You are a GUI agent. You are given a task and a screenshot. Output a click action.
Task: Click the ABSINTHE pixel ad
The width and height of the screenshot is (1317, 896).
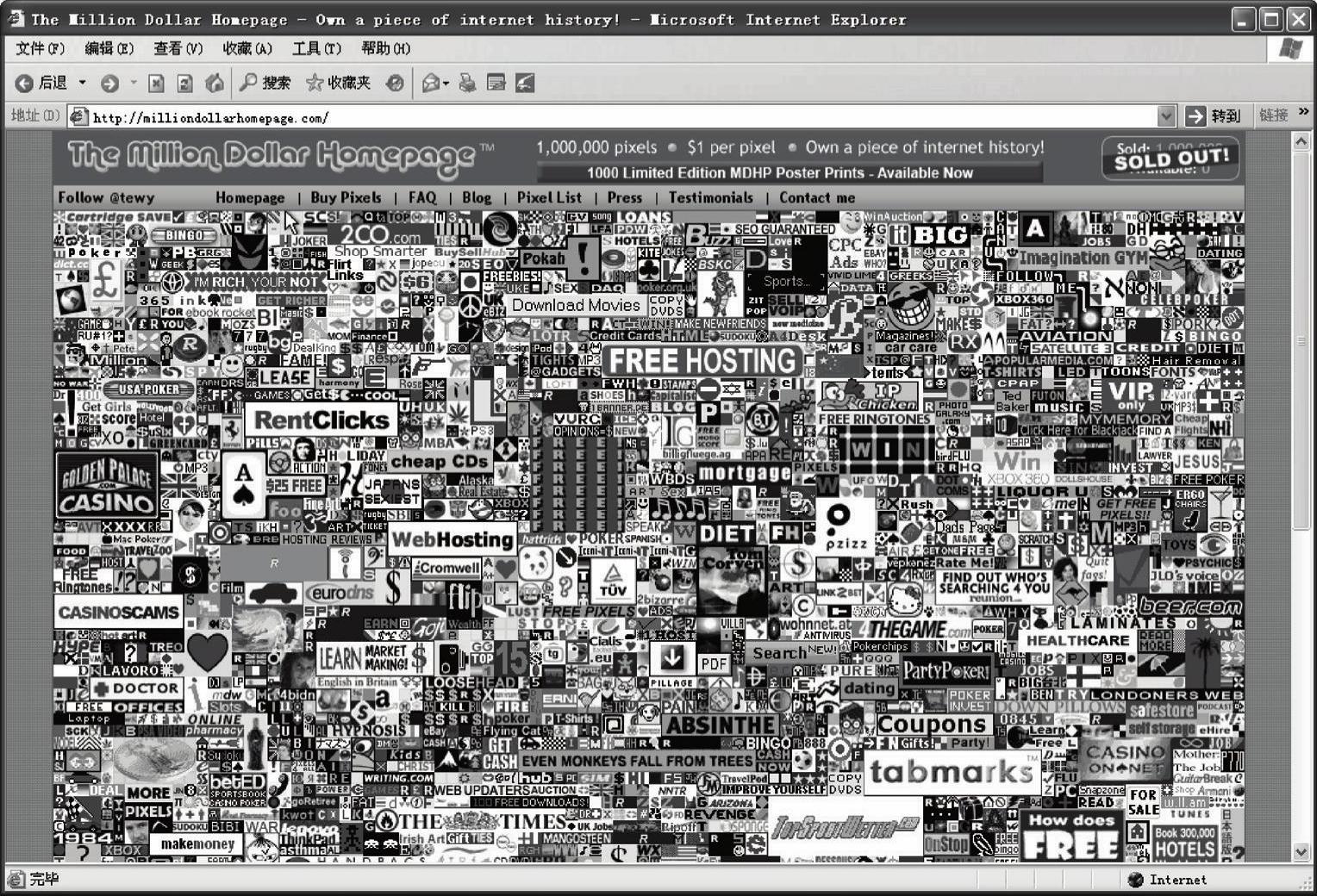[x=721, y=725]
